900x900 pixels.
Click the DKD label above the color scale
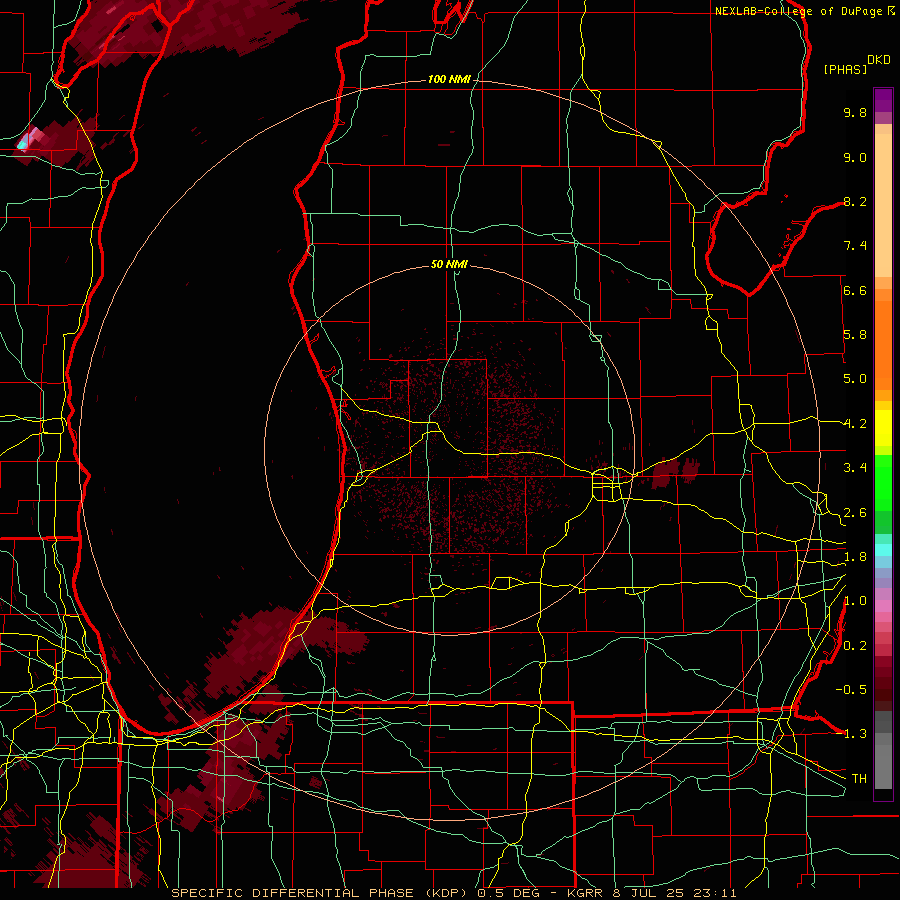(x=879, y=60)
